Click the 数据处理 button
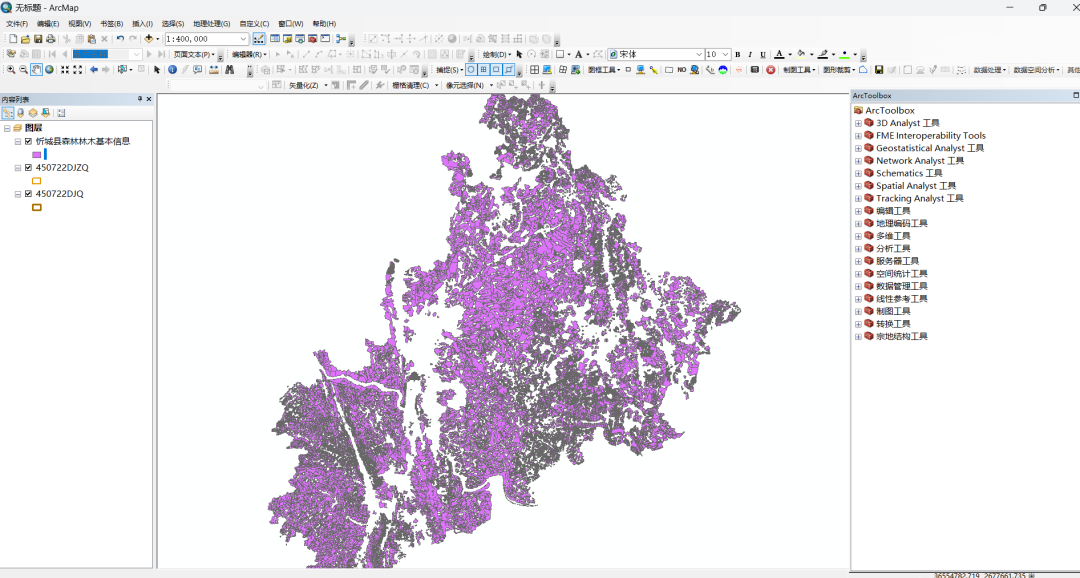The width and height of the screenshot is (1080, 578). point(990,70)
